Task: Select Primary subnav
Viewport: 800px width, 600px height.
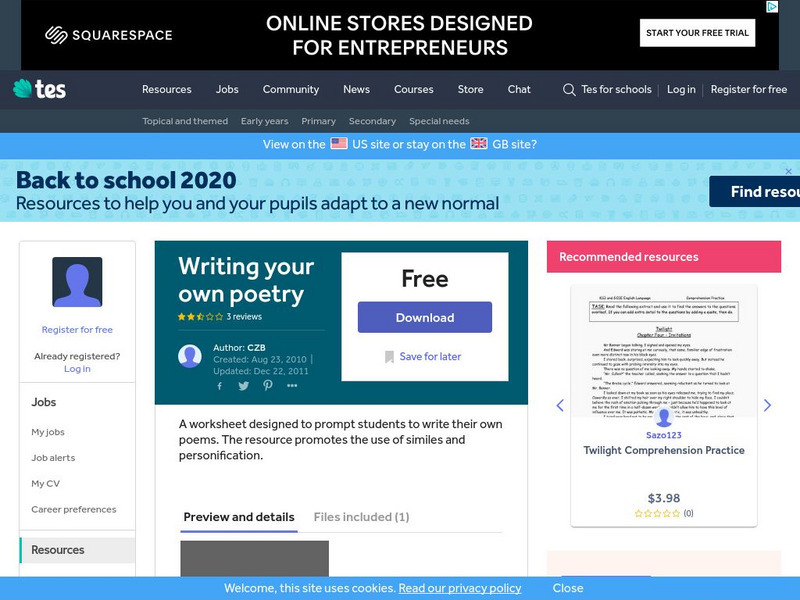Action: 318,121
